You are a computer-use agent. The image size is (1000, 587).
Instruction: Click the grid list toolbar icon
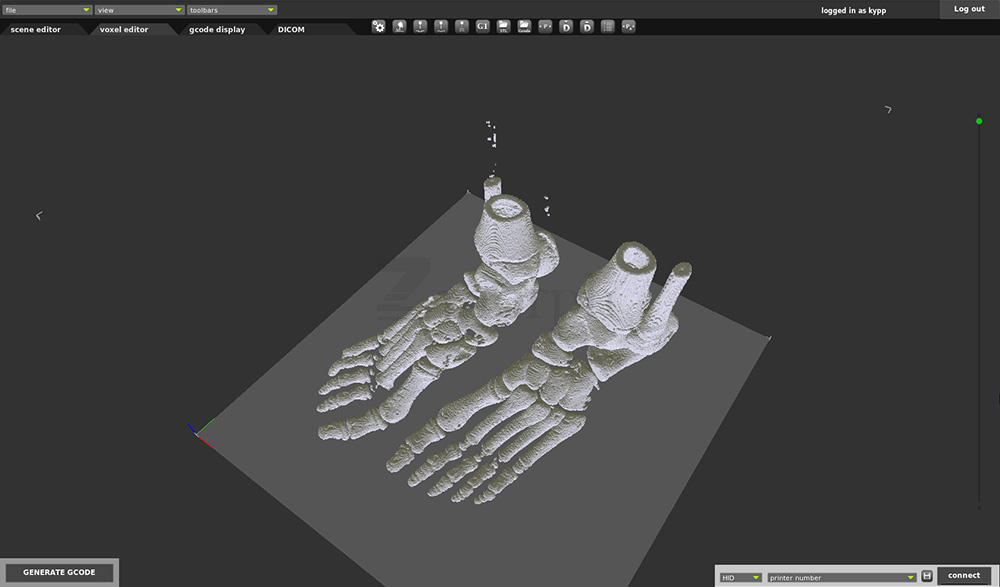point(607,27)
